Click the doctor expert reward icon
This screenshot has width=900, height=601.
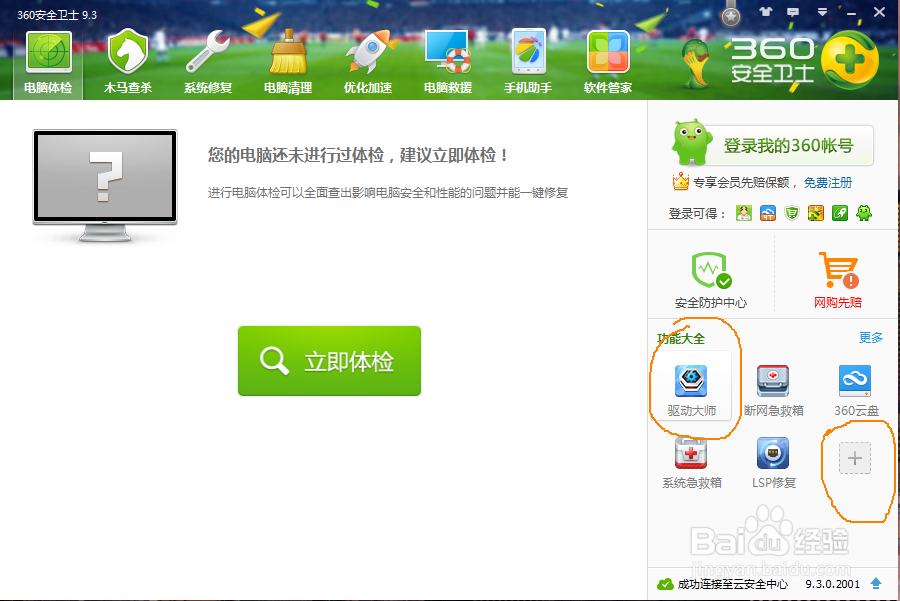(744, 214)
